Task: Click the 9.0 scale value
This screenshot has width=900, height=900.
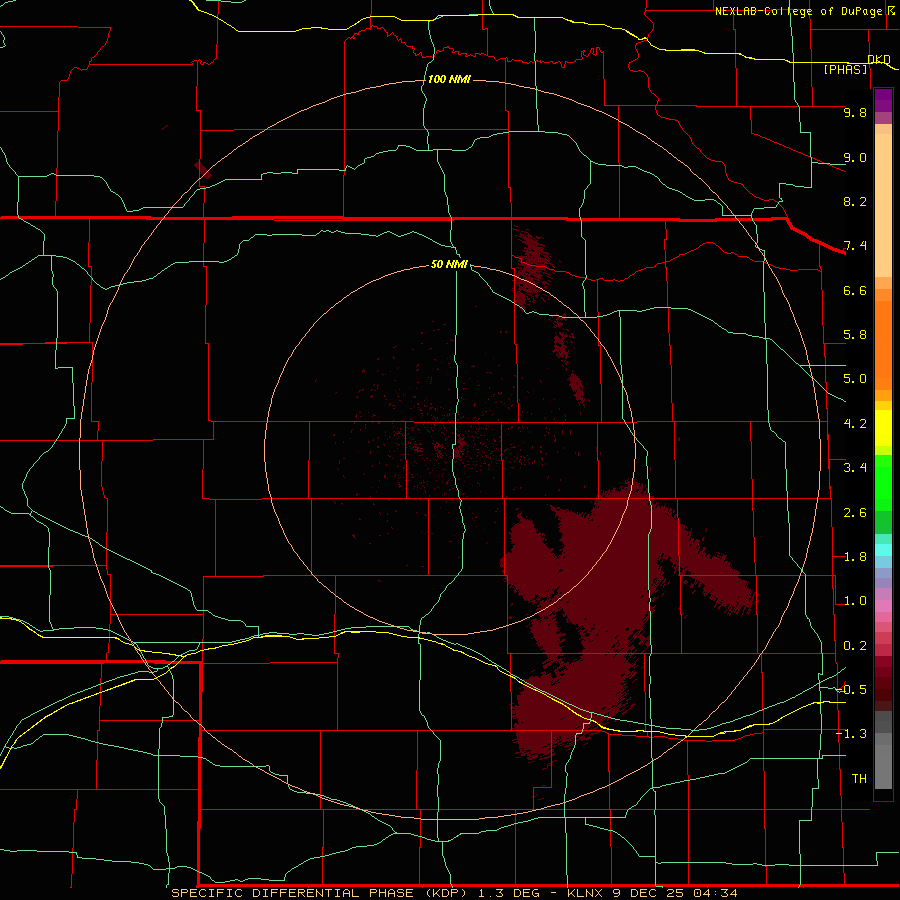Action: [855, 157]
